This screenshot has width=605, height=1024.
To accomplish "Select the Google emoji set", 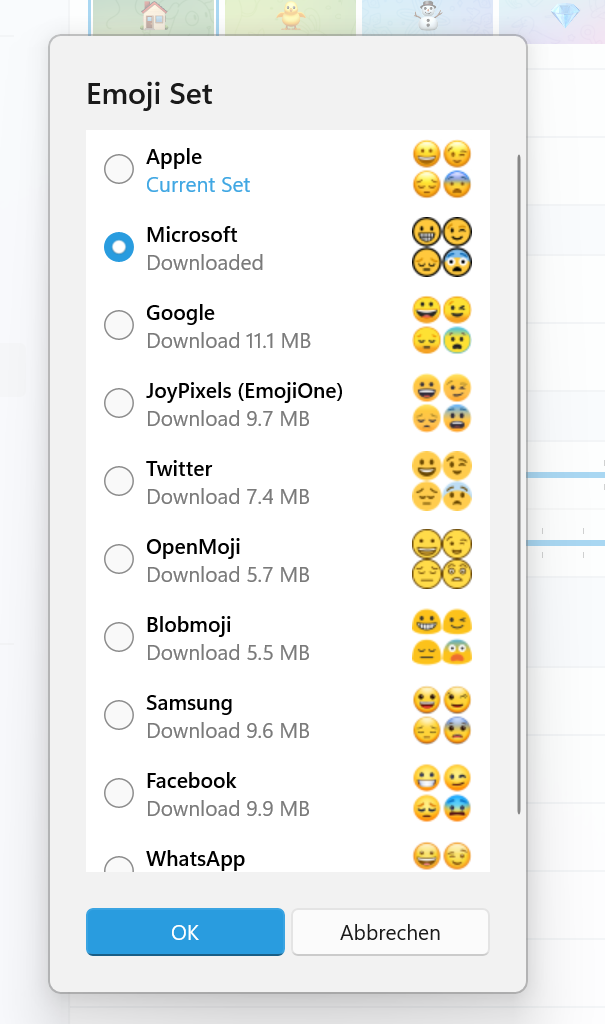I will click(119, 324).
